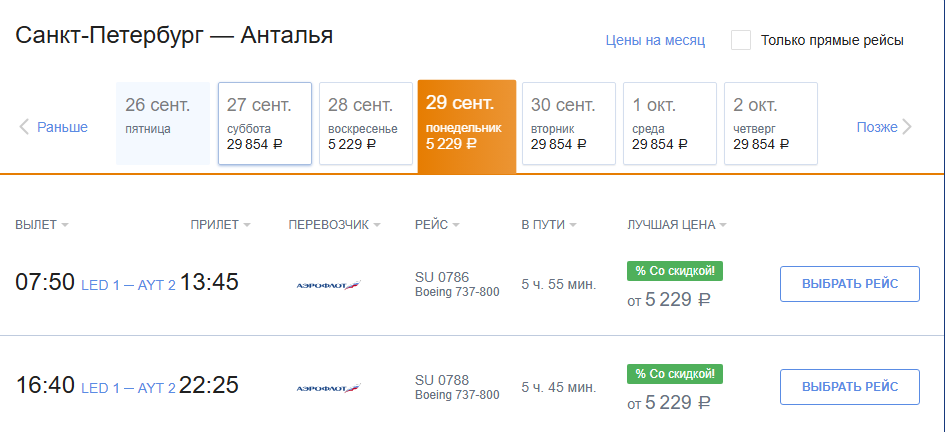The width and height of the screenshot is (945, 432).
Task: Sort by carrier column header
Action: click(334, 225)
